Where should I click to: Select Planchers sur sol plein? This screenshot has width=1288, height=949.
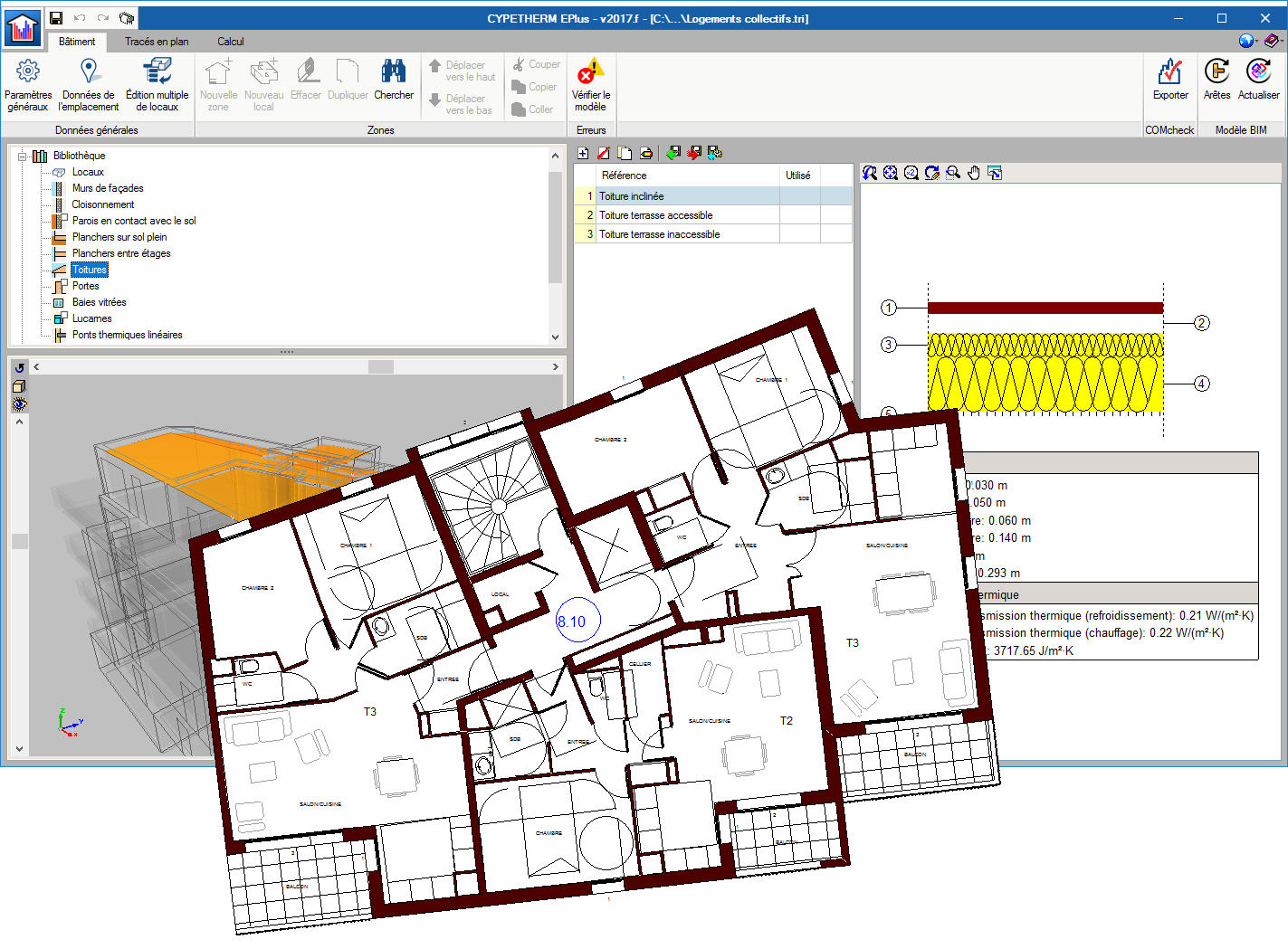(x=119, y=237)
